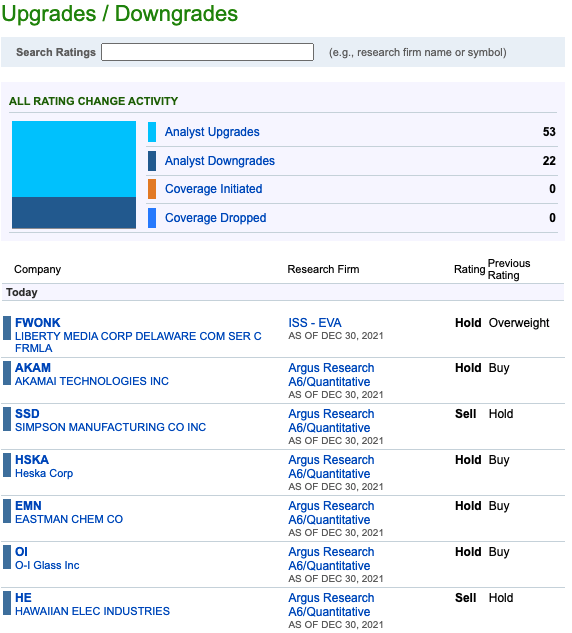The width and height of the screenshot is (572, 633).
Task: Open the Coverage Dropped link
Action: (216, 218)
